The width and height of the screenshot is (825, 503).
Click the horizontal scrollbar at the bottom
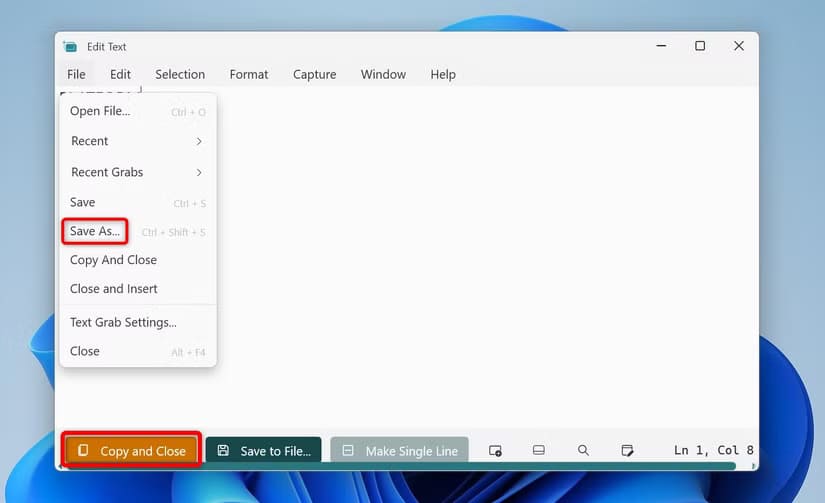click(x=400, y=466)
